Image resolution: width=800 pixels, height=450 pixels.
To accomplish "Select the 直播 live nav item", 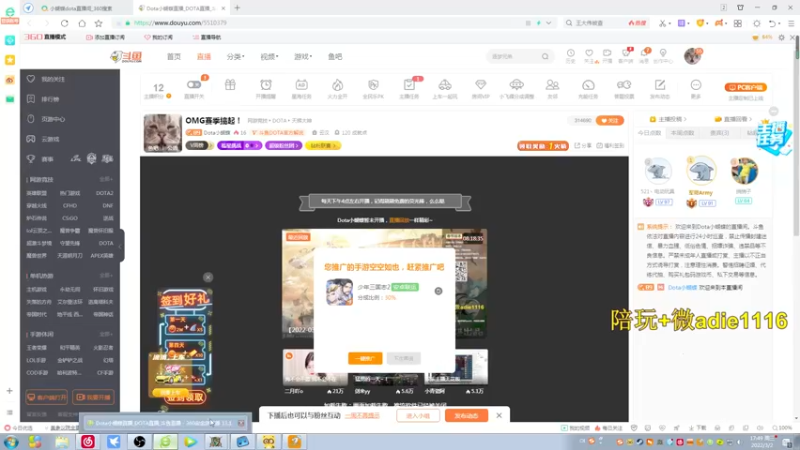I will (x=204, y=57).
